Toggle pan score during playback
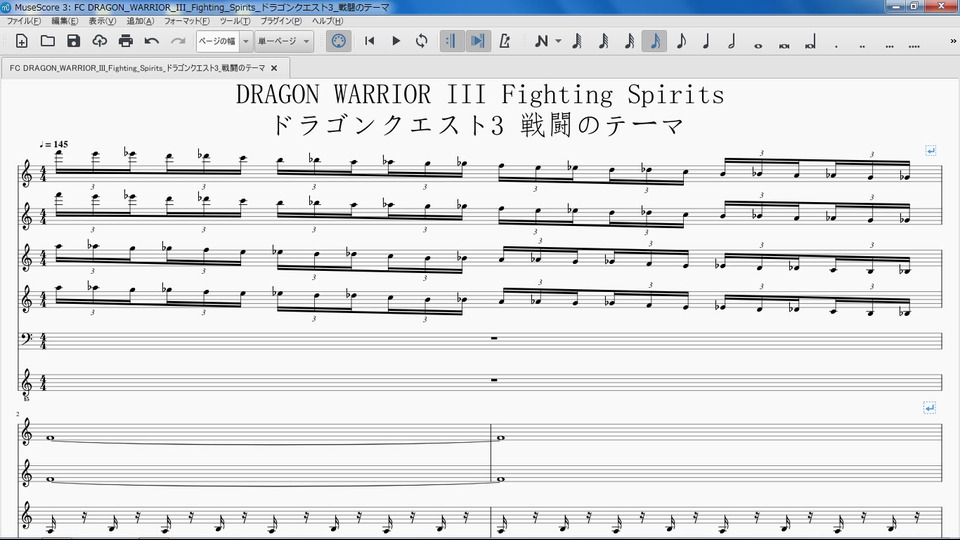The height and width of the screenshot is (540, 960). [x=478, y=41]
